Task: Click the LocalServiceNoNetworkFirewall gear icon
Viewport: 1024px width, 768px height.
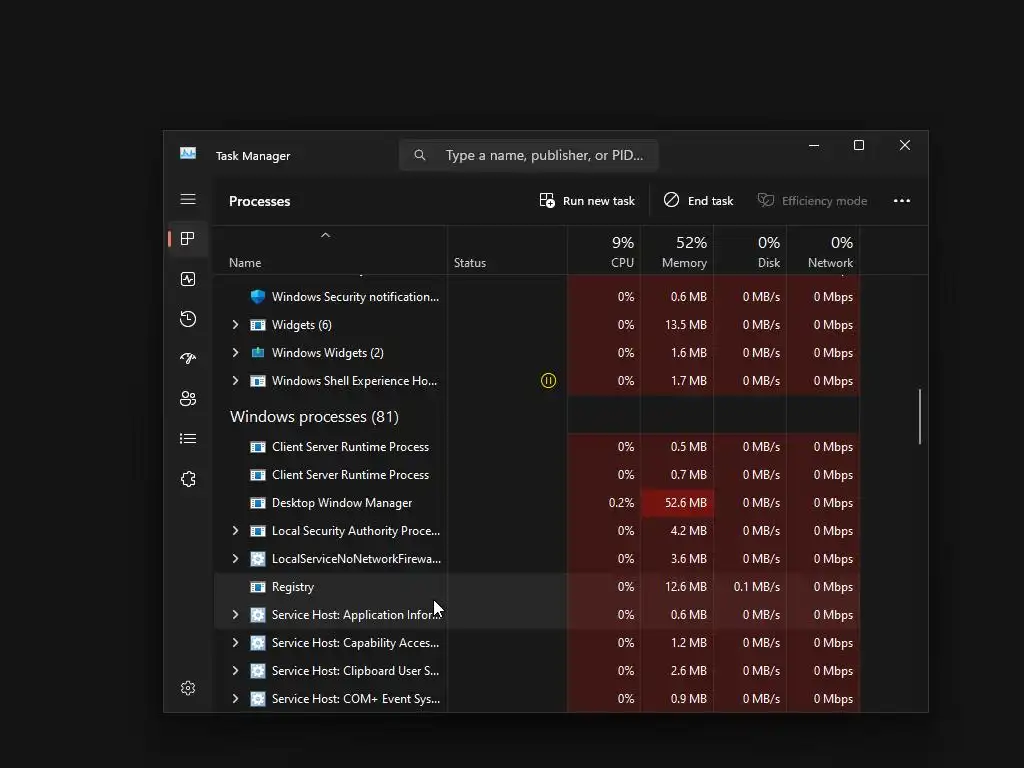Action: click(258, 559)
